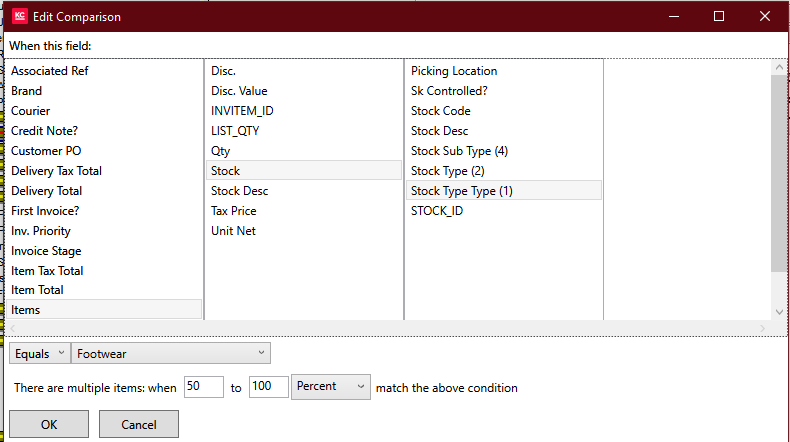Image resolution: width=790 pixels, height=442 pixels.
Task: Click the minimum value field showing 50
Action: (x=204, y=387)
